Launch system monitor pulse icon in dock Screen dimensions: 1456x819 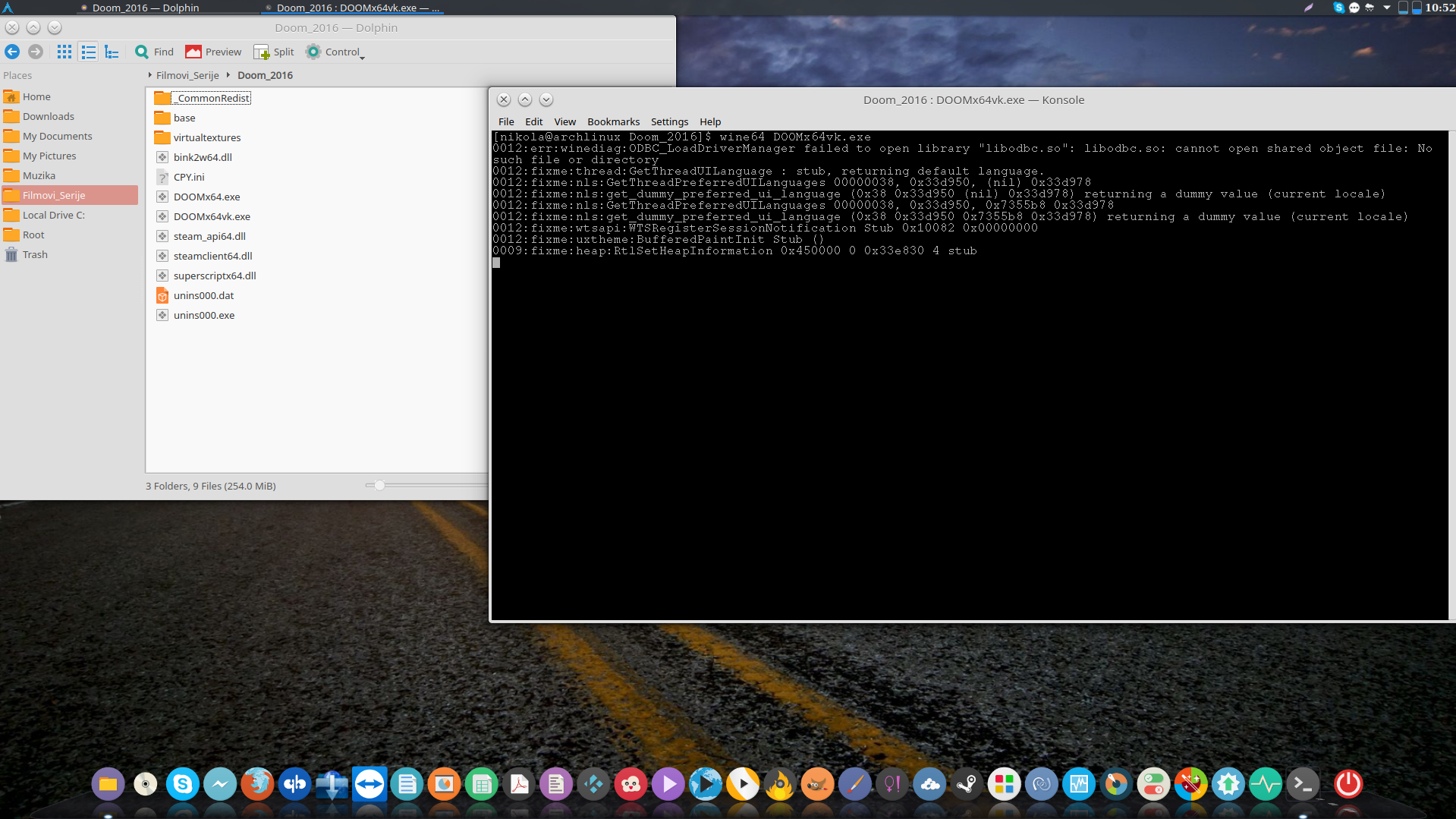coord(1266,784)
